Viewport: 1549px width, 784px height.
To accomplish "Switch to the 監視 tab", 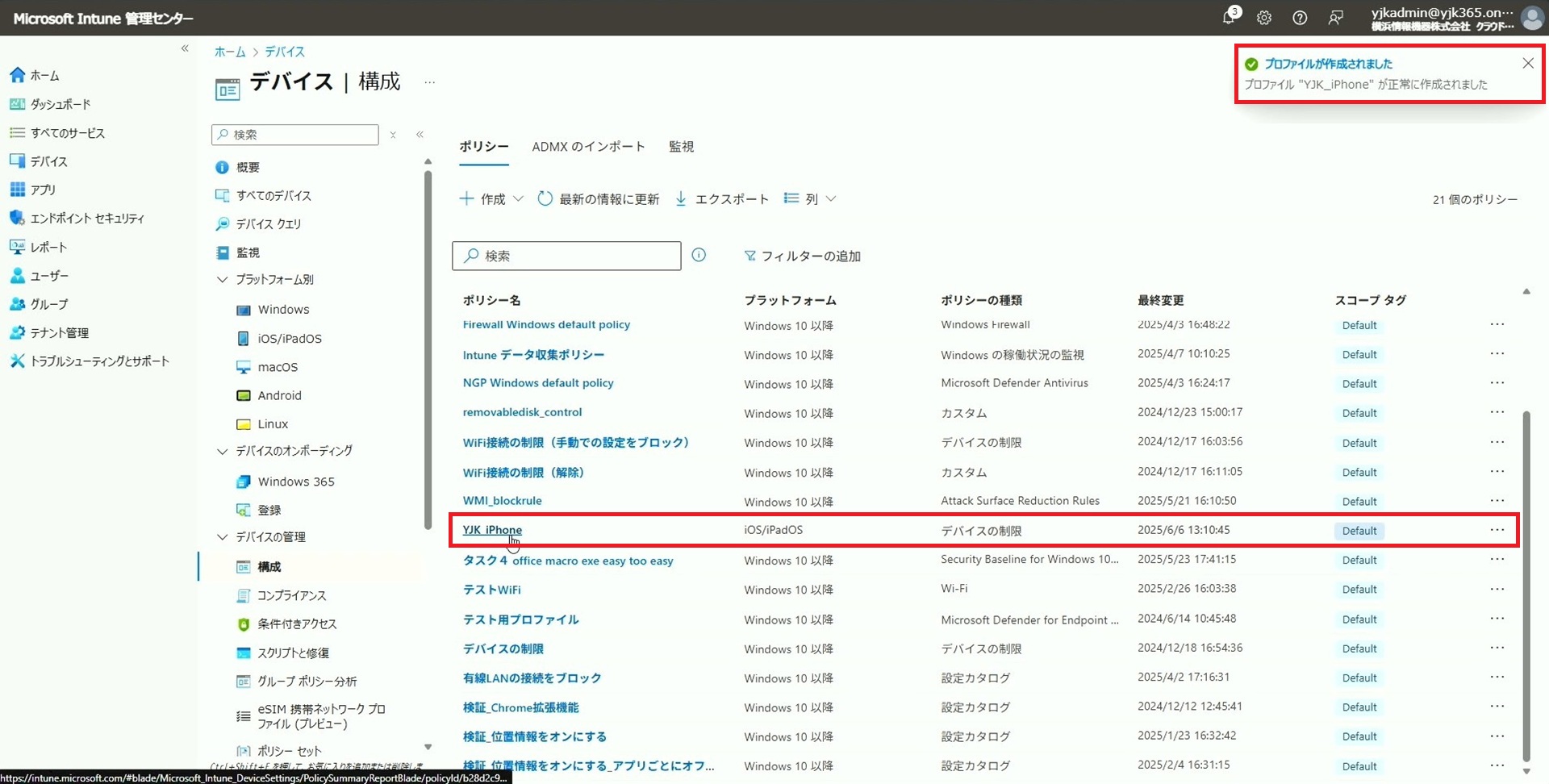I will (x=681, y=147).
